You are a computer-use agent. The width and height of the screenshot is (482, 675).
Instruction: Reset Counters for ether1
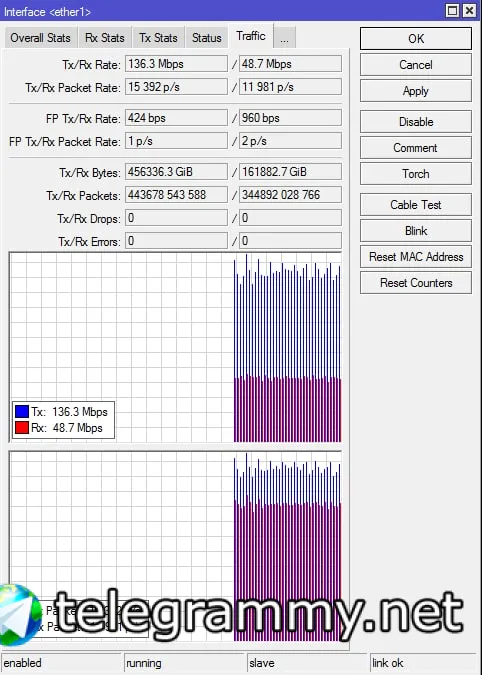point(416,283)
